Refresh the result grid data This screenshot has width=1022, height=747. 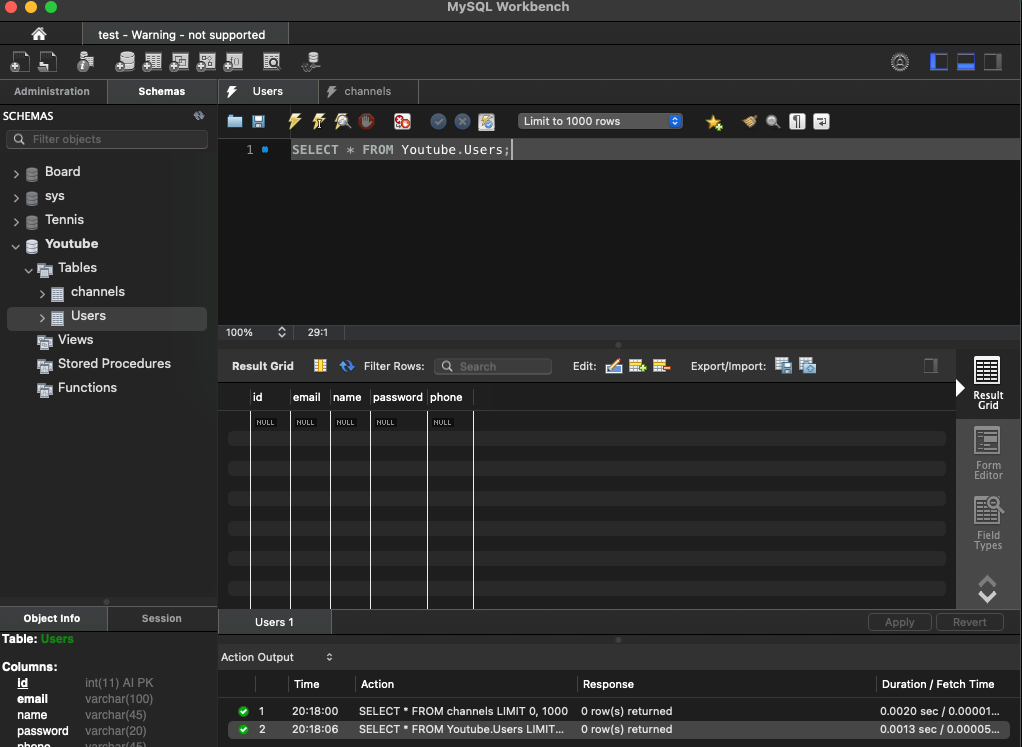(x=347, y=366)
